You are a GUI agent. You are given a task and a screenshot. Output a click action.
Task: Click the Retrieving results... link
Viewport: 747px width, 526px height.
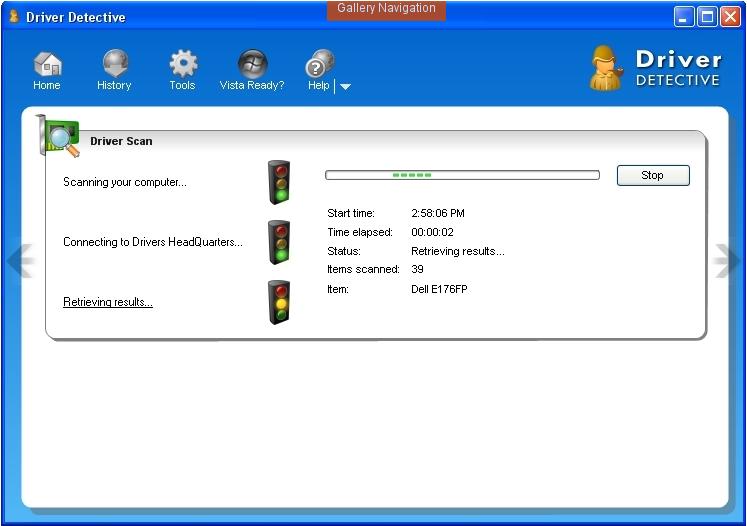108,302
